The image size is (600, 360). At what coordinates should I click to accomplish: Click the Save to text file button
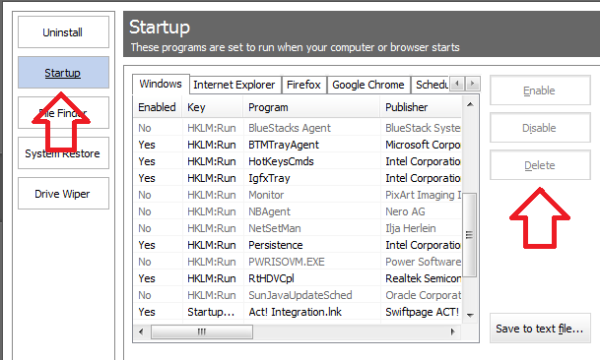point(540,328)
